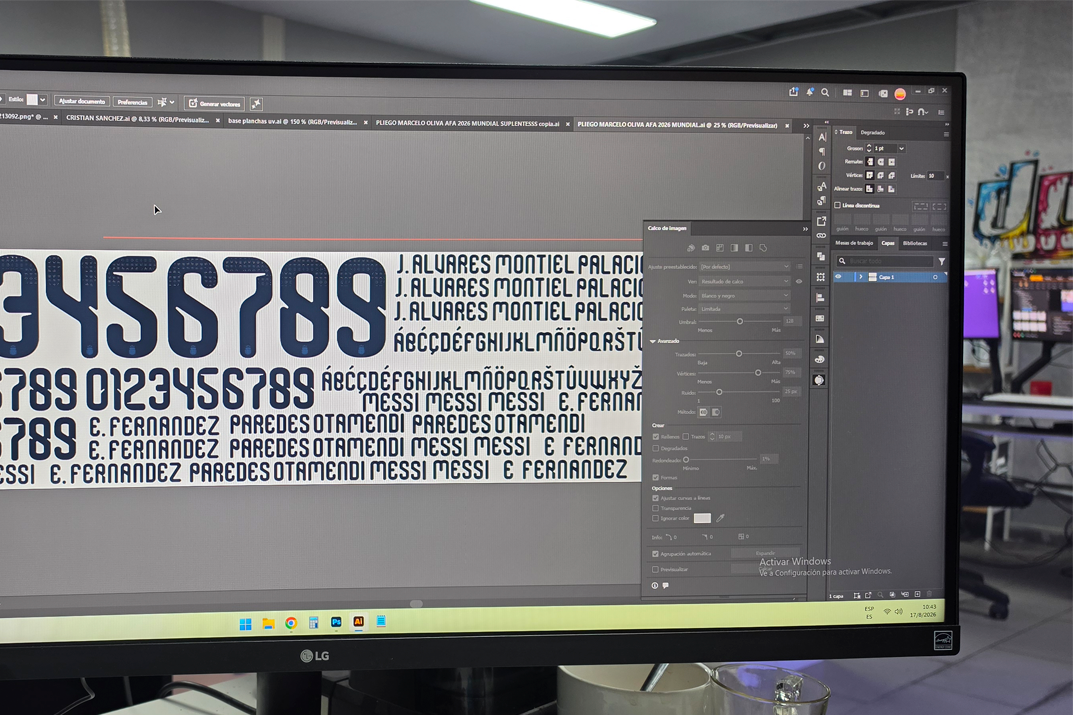Expand Capa 1 layer chevron

point(861,277)
